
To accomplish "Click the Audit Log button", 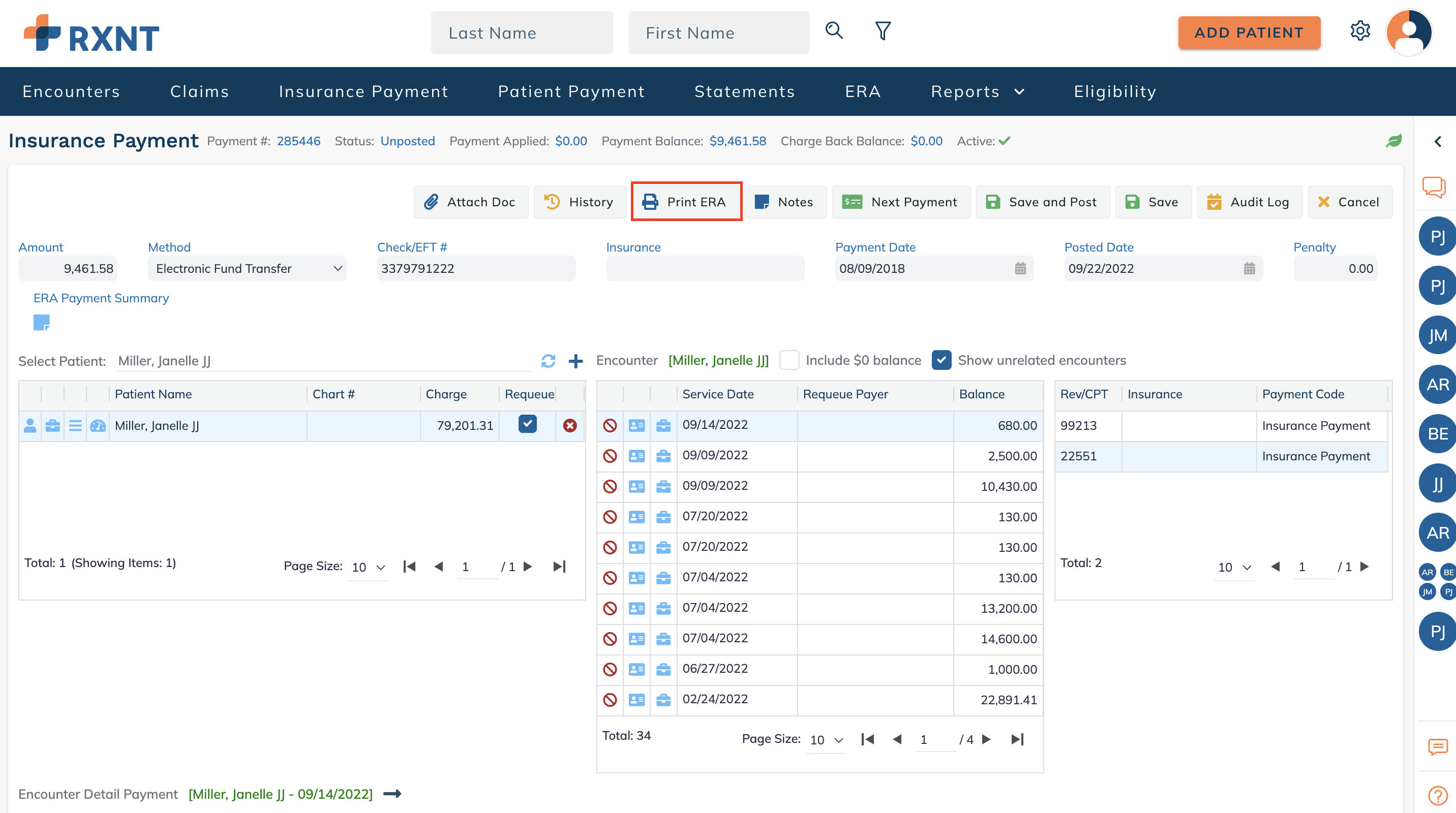I will coord(1249,202).
